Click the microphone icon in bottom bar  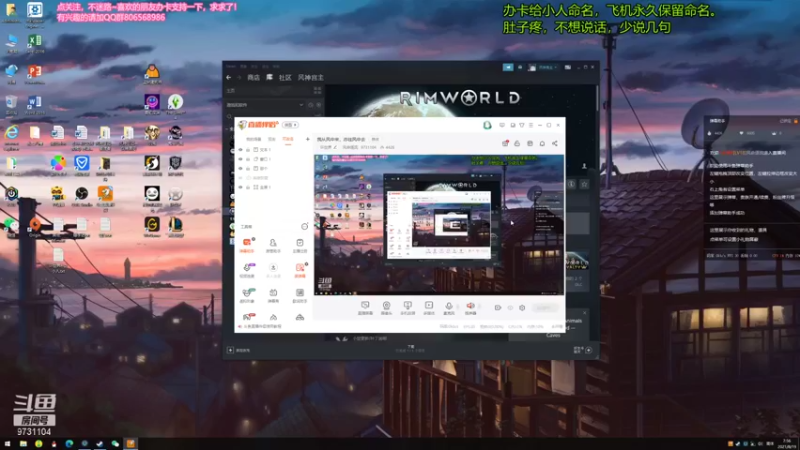pyautogui.click(x=448, y=308)
